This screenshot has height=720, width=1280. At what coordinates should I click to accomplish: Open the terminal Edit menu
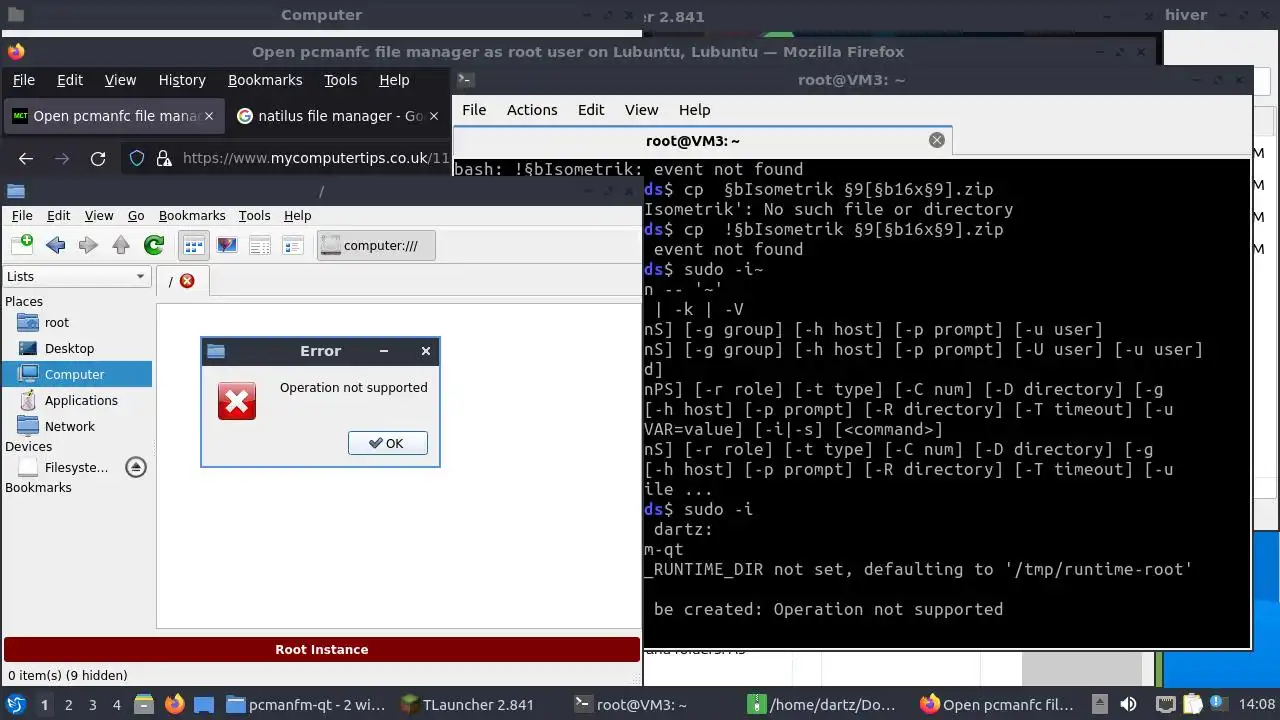(591, 110)
